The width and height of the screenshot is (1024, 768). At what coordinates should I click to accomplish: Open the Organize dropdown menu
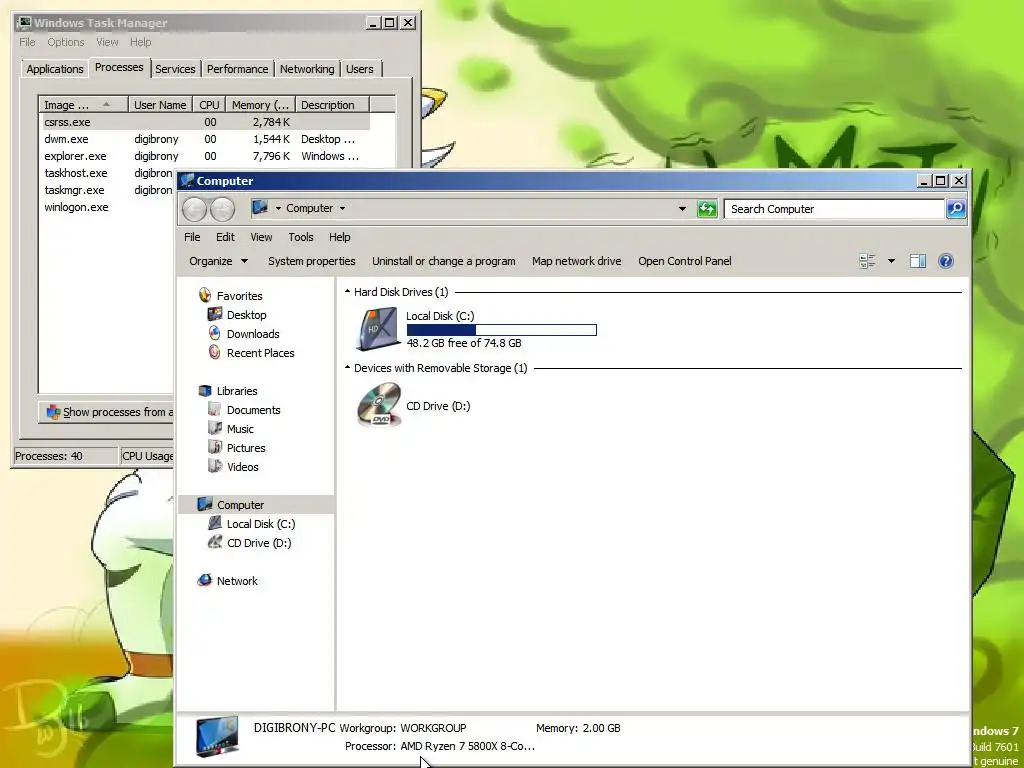218,261
